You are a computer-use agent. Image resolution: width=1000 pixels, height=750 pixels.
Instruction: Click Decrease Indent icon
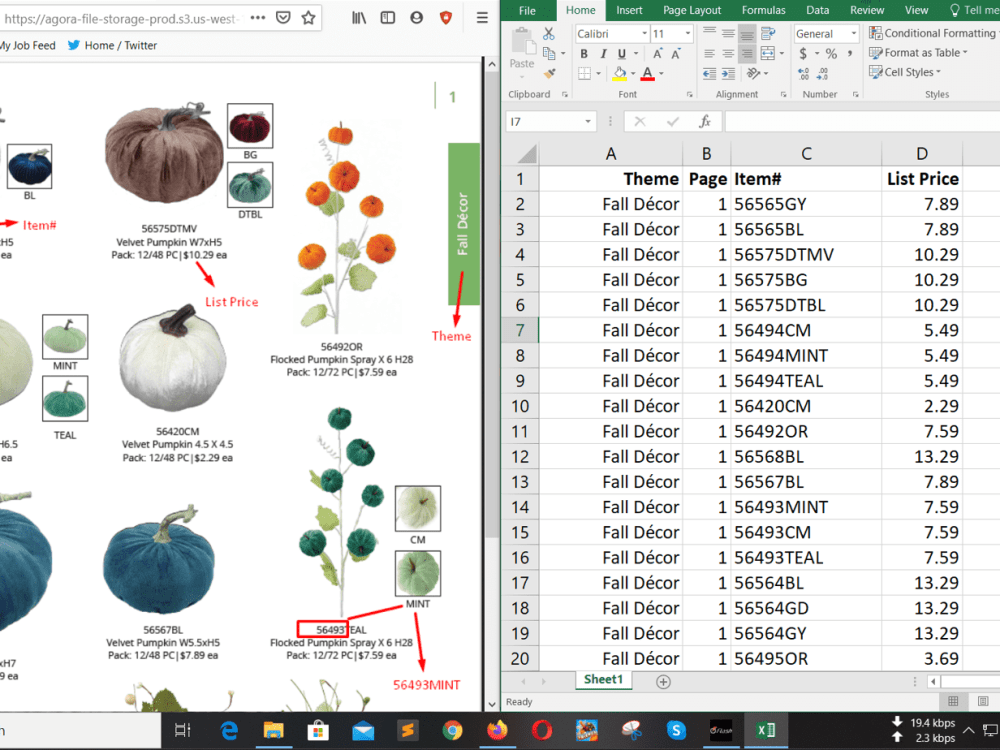coord(709,74)
